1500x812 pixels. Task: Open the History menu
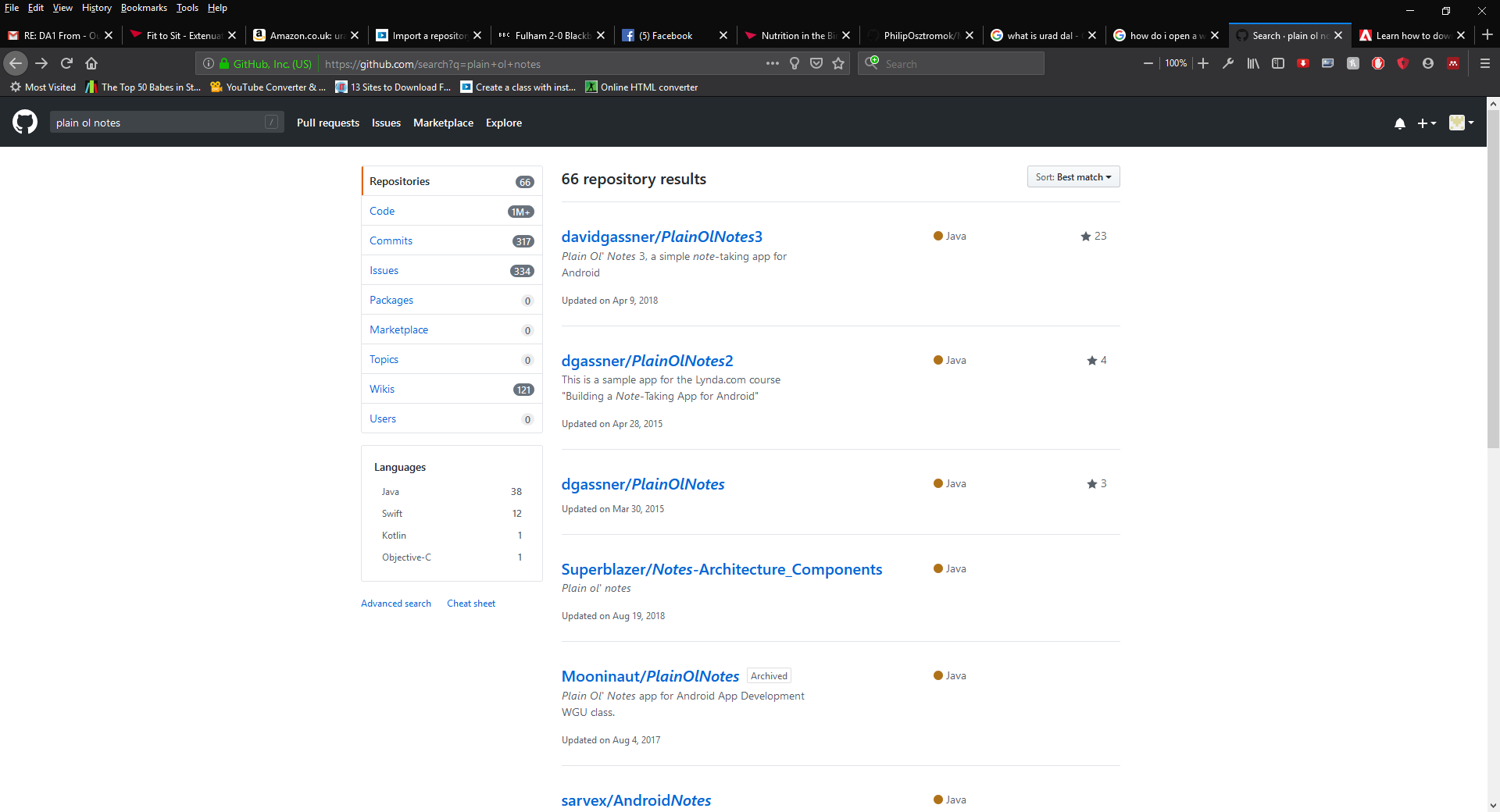[97, 8]
